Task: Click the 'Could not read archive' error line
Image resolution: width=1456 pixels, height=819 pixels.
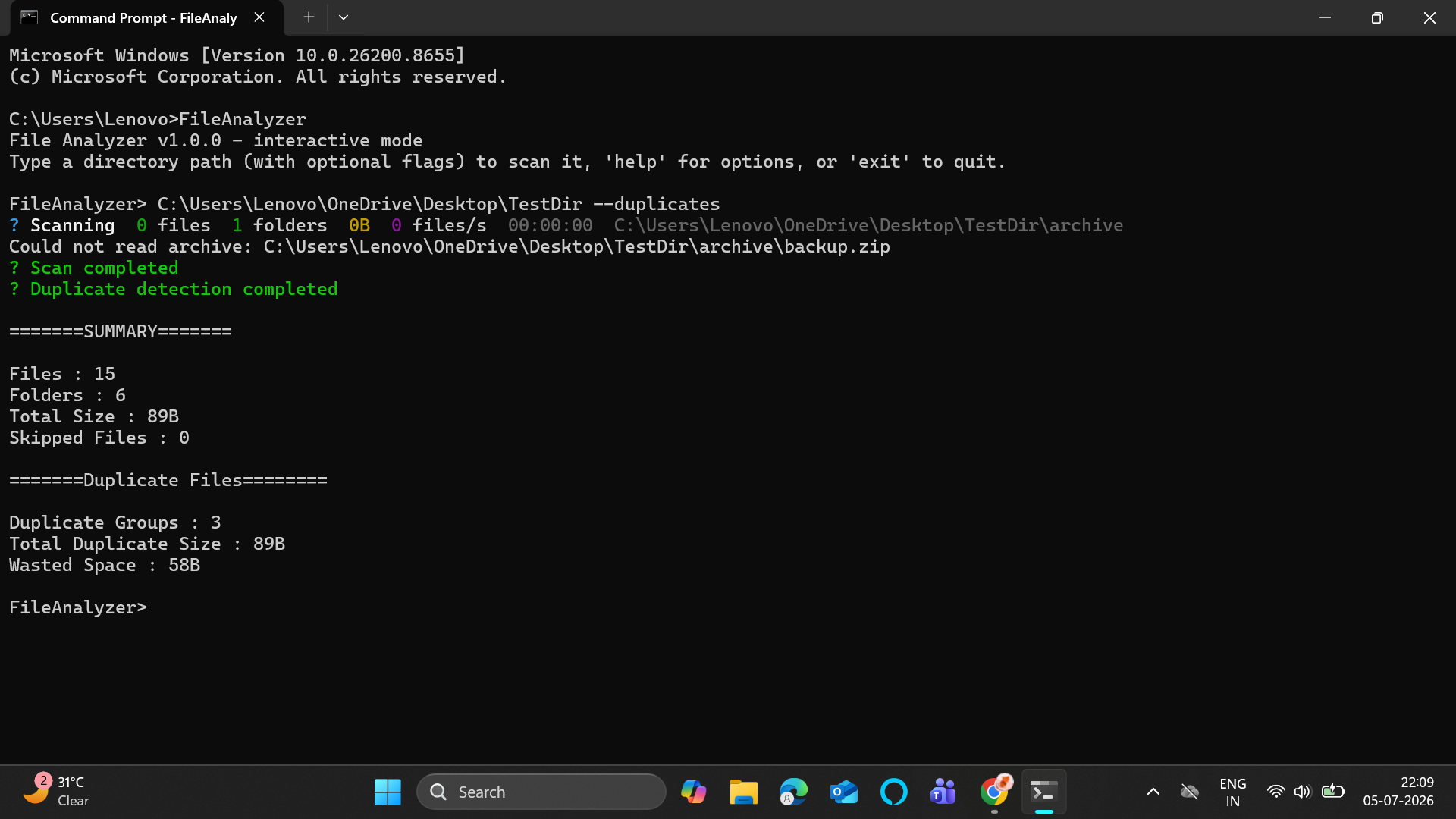Action: 450,246
